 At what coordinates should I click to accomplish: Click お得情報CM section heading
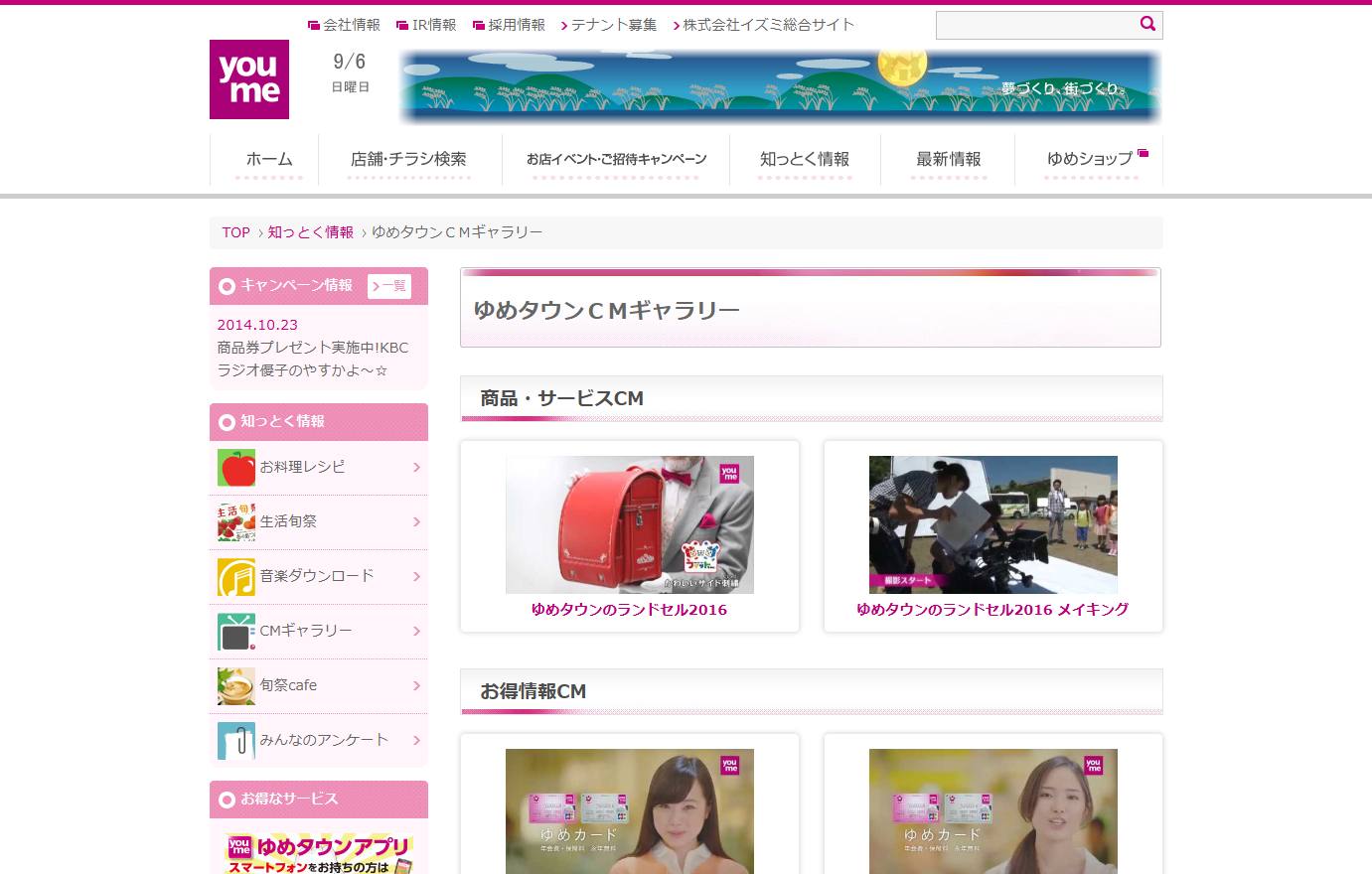click(x=534, y=691)
